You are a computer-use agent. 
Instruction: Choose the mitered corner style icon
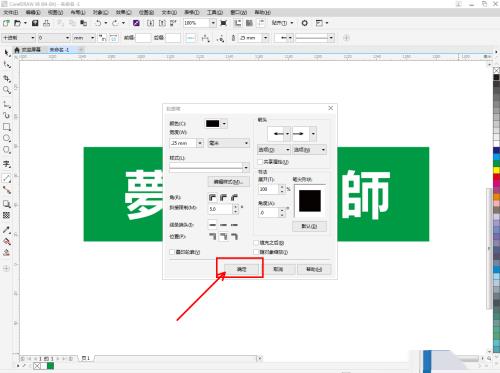(212, 198)
